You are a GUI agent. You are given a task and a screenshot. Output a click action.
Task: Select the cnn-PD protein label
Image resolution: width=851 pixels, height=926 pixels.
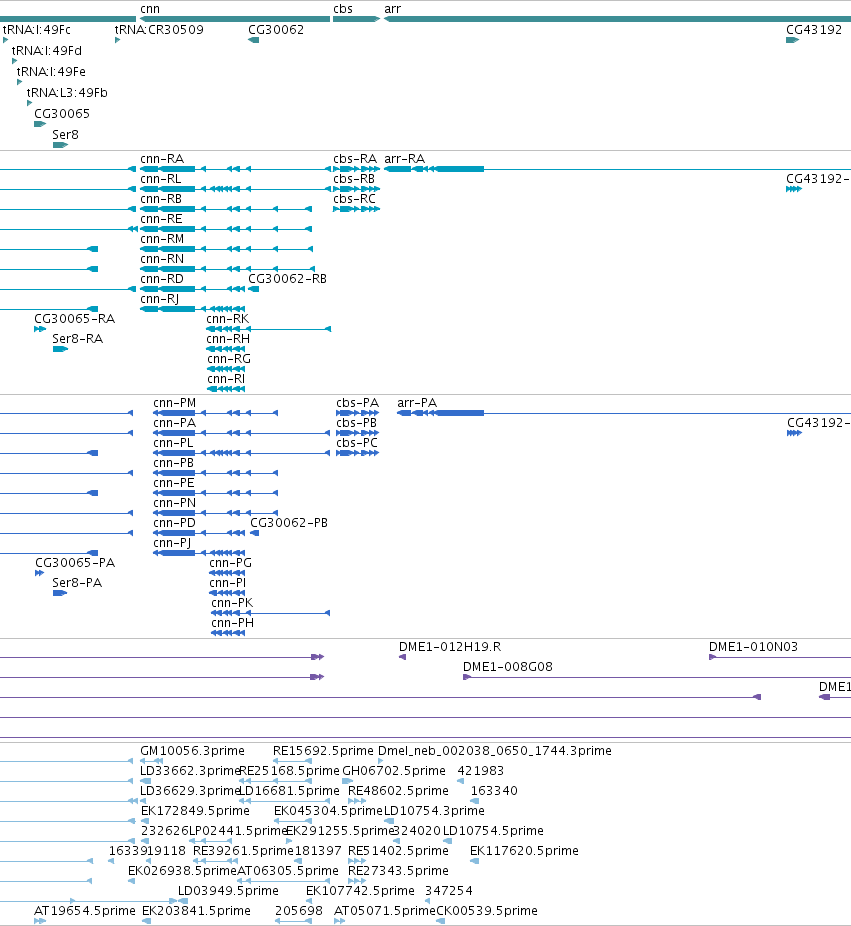174,523
